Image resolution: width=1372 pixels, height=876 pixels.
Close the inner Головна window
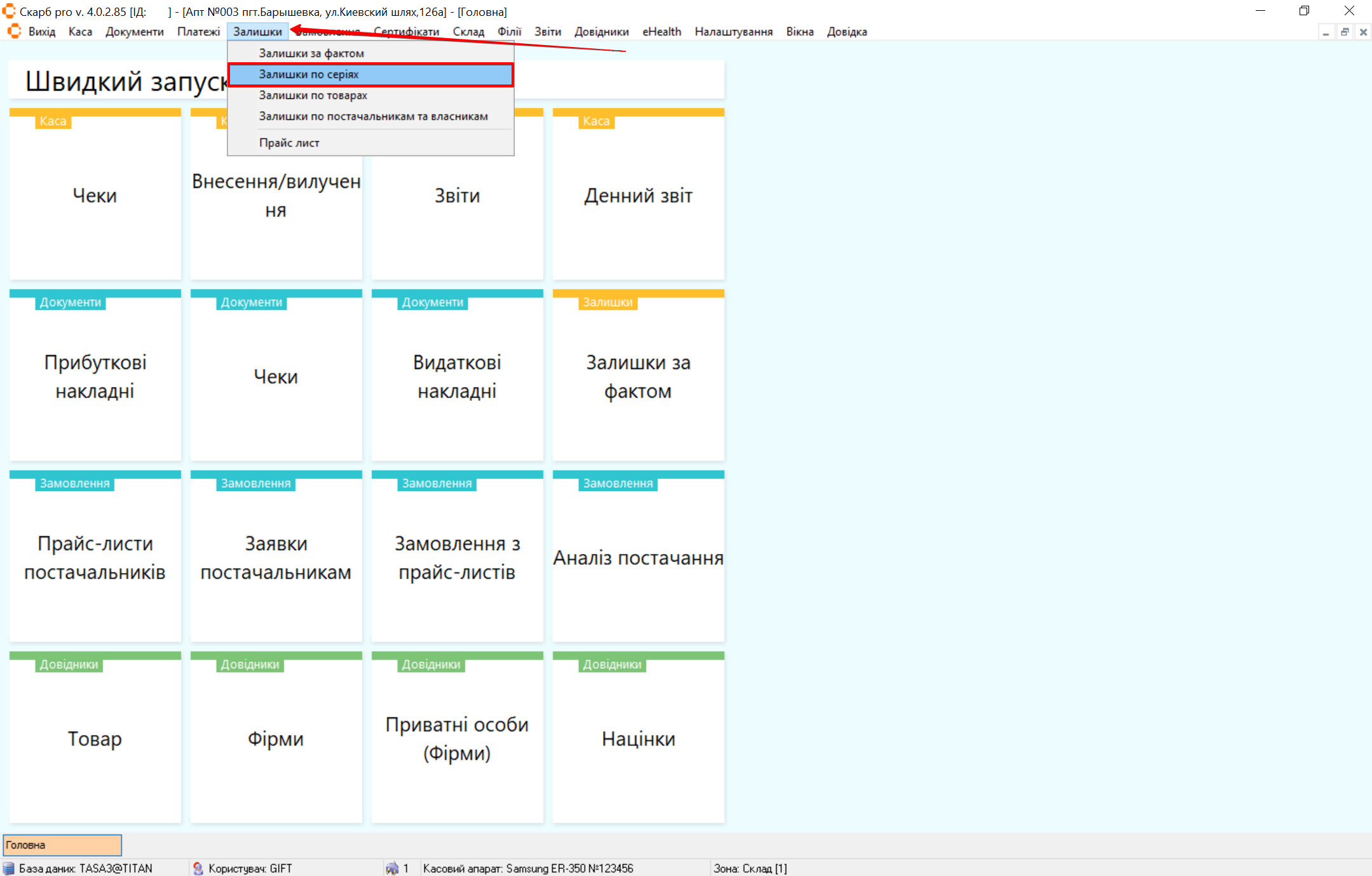pyautogui.click(x=1363, y=32)
